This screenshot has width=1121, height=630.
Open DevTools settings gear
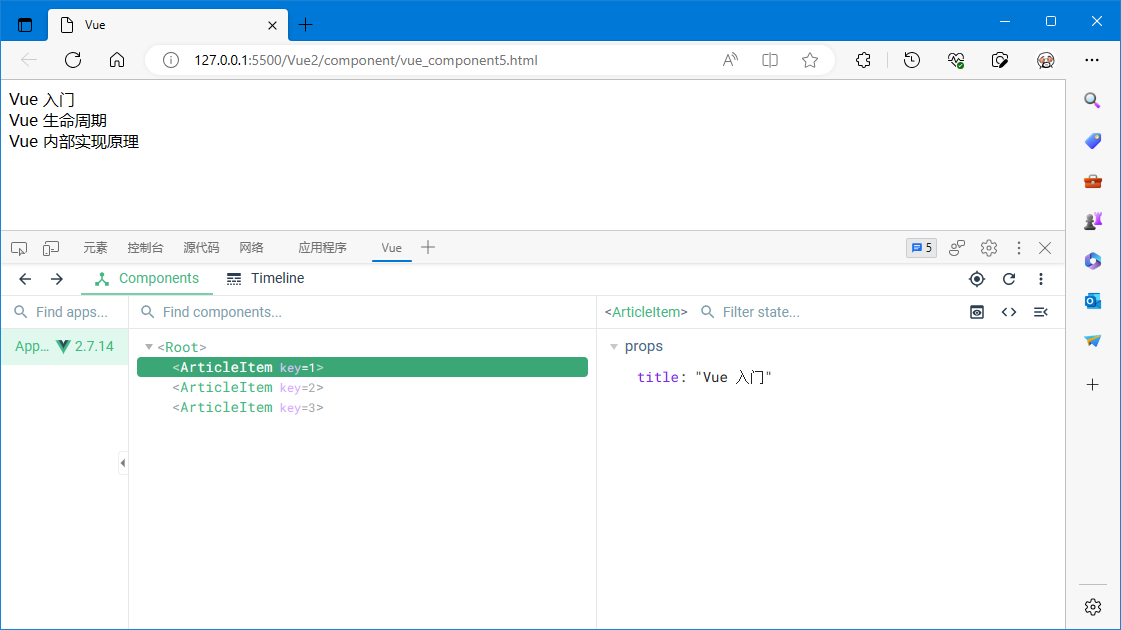989,248
